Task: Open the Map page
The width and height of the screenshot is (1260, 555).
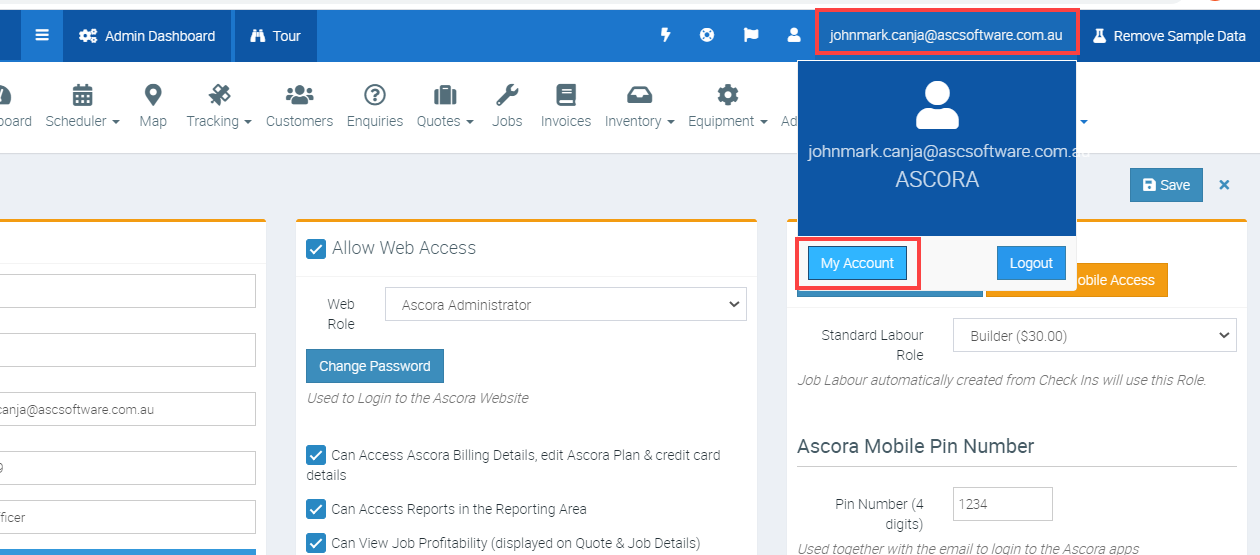Action: tap(153, 106)
